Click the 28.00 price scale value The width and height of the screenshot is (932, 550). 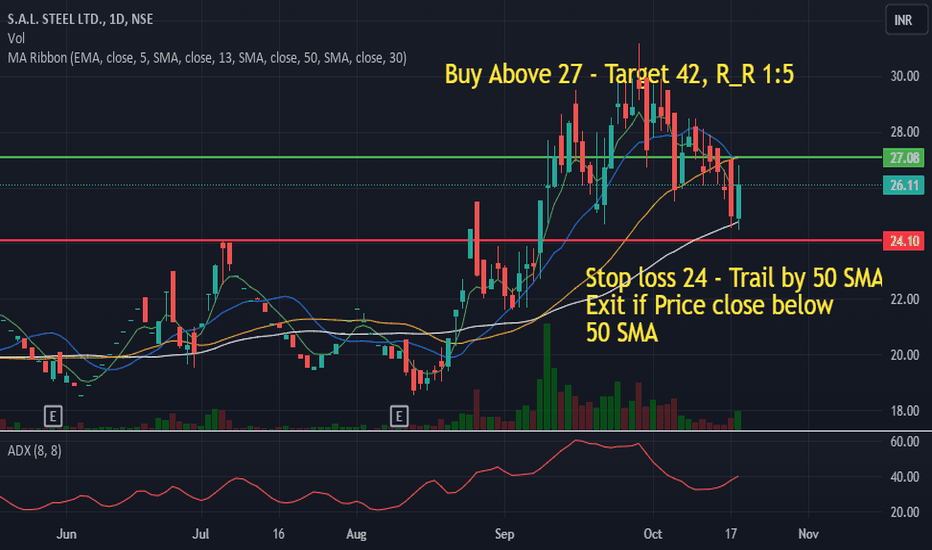point(904,132)
